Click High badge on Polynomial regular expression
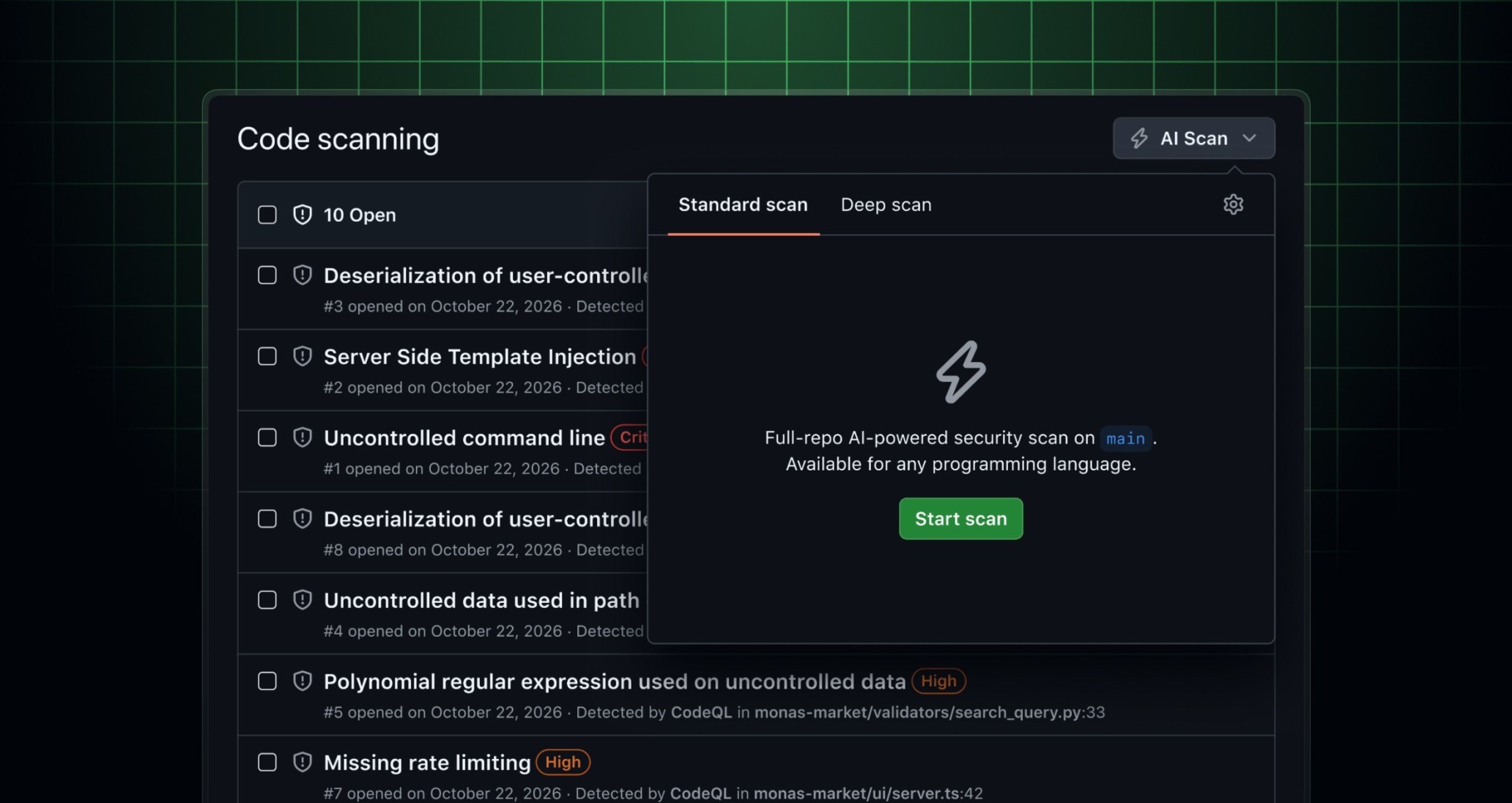This screenshot has width=1512, height=803. tap(938, 681)
